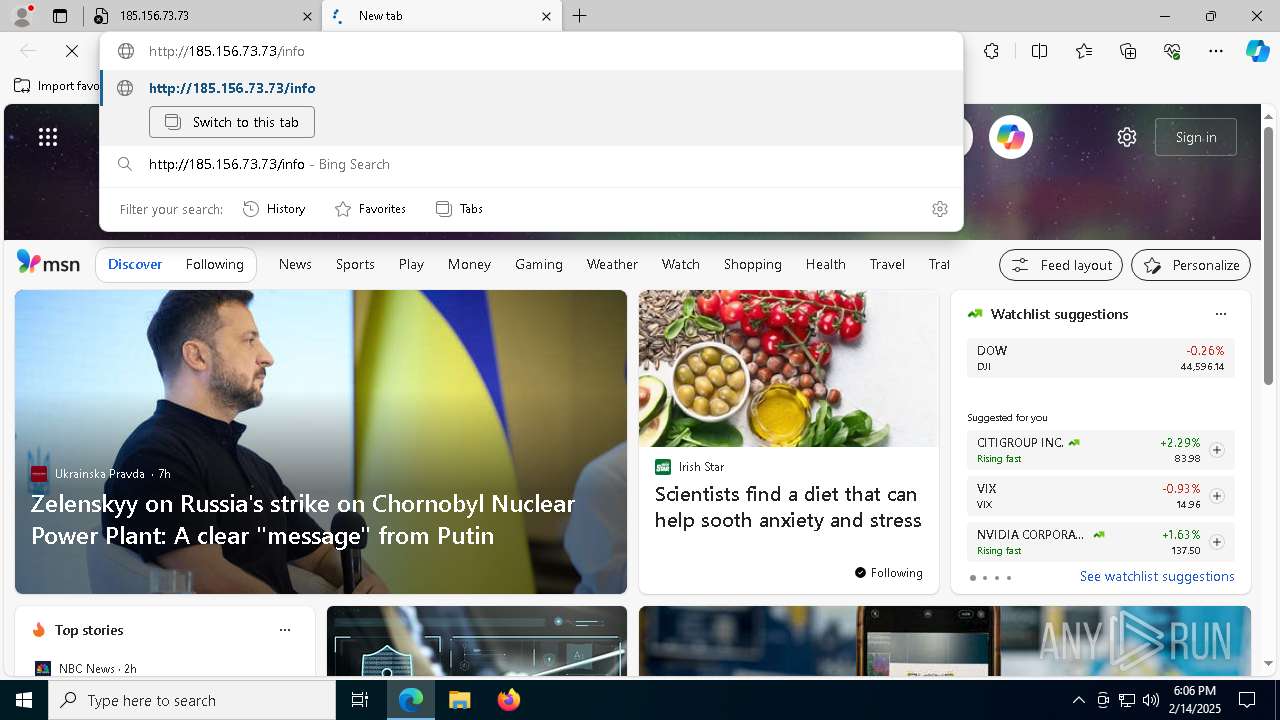Image resolution: width=1280 pixels, height=720 pixels.
Task: Stop loading the page
Action: tap(72, 51)
